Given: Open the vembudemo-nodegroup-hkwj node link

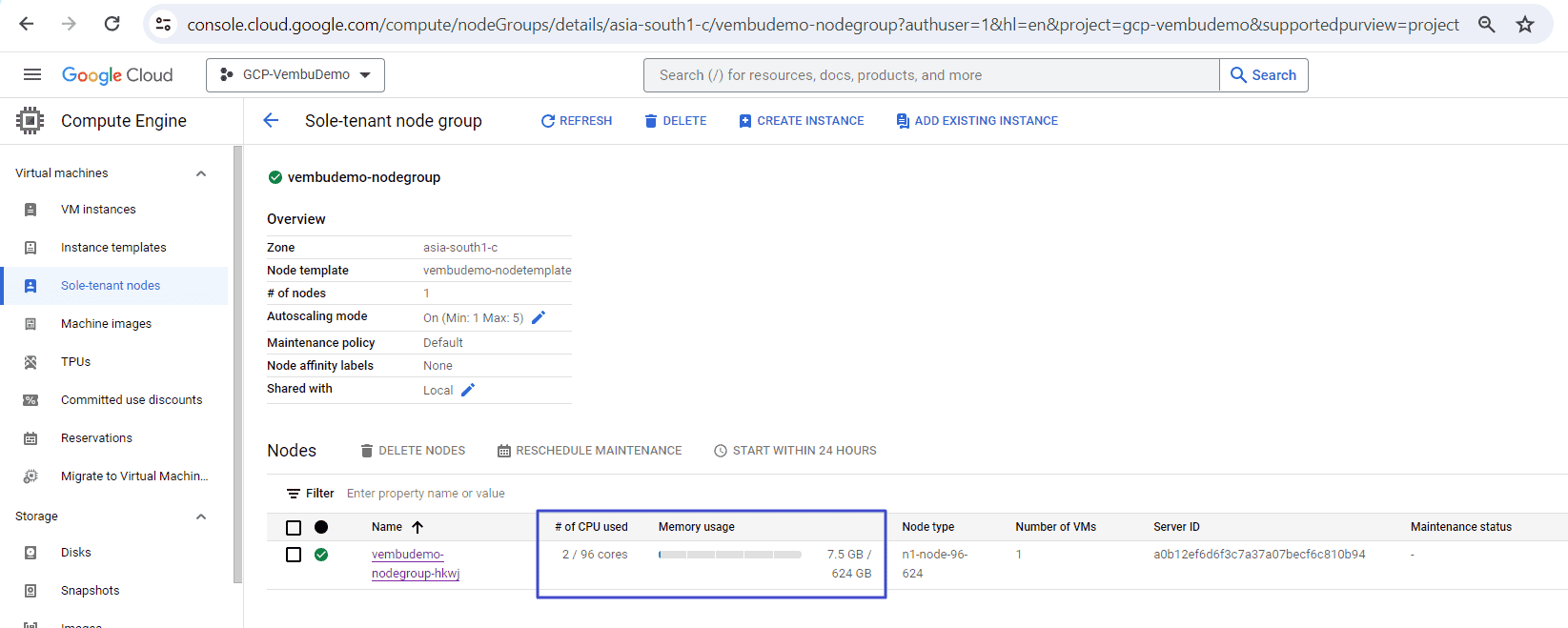Looking at the screenshot, I should (416, 564).
